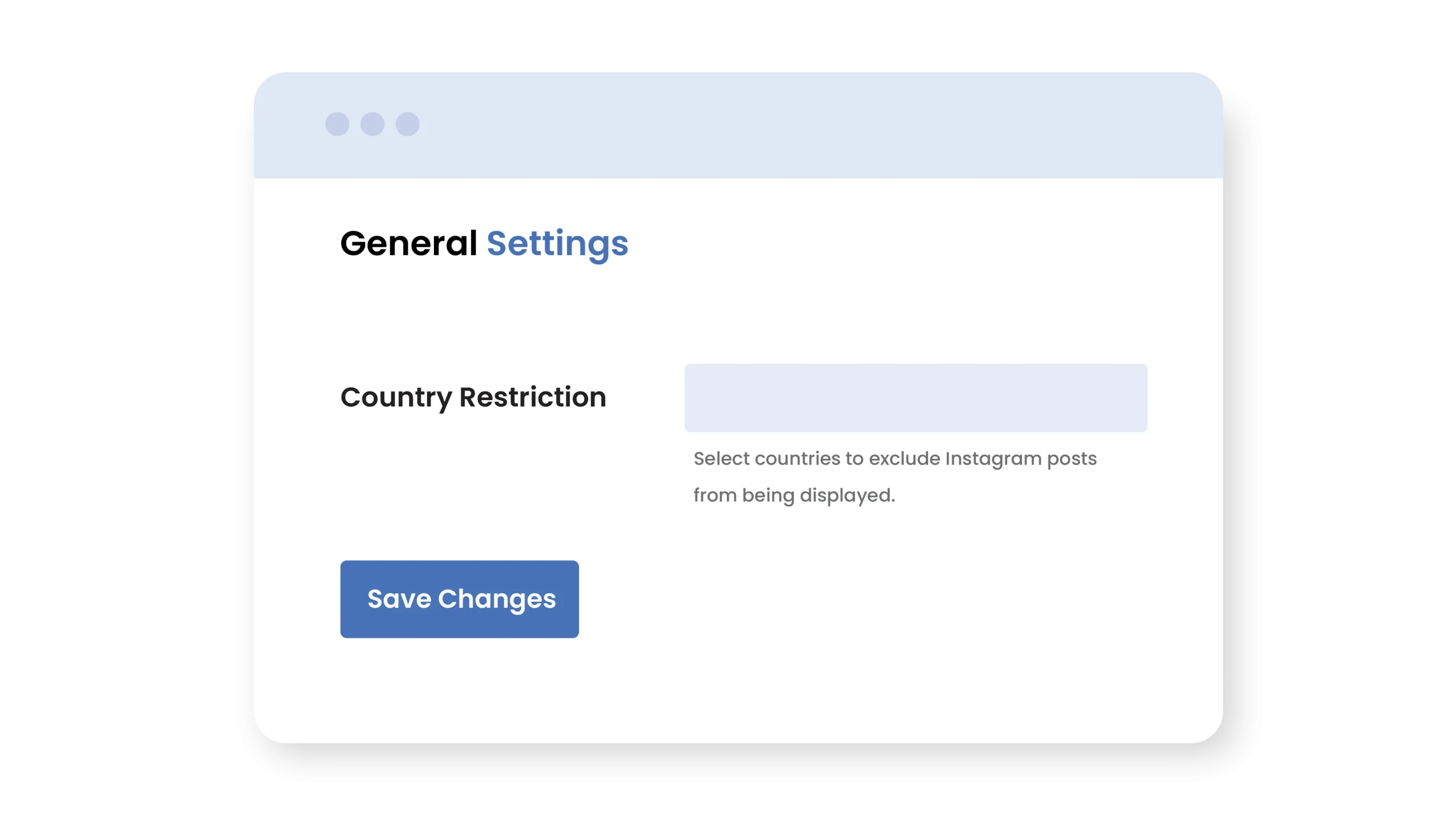Click the blue "Settings" word in the heading
This screenshot has height=835, width=1456.
tap(557, 243)
